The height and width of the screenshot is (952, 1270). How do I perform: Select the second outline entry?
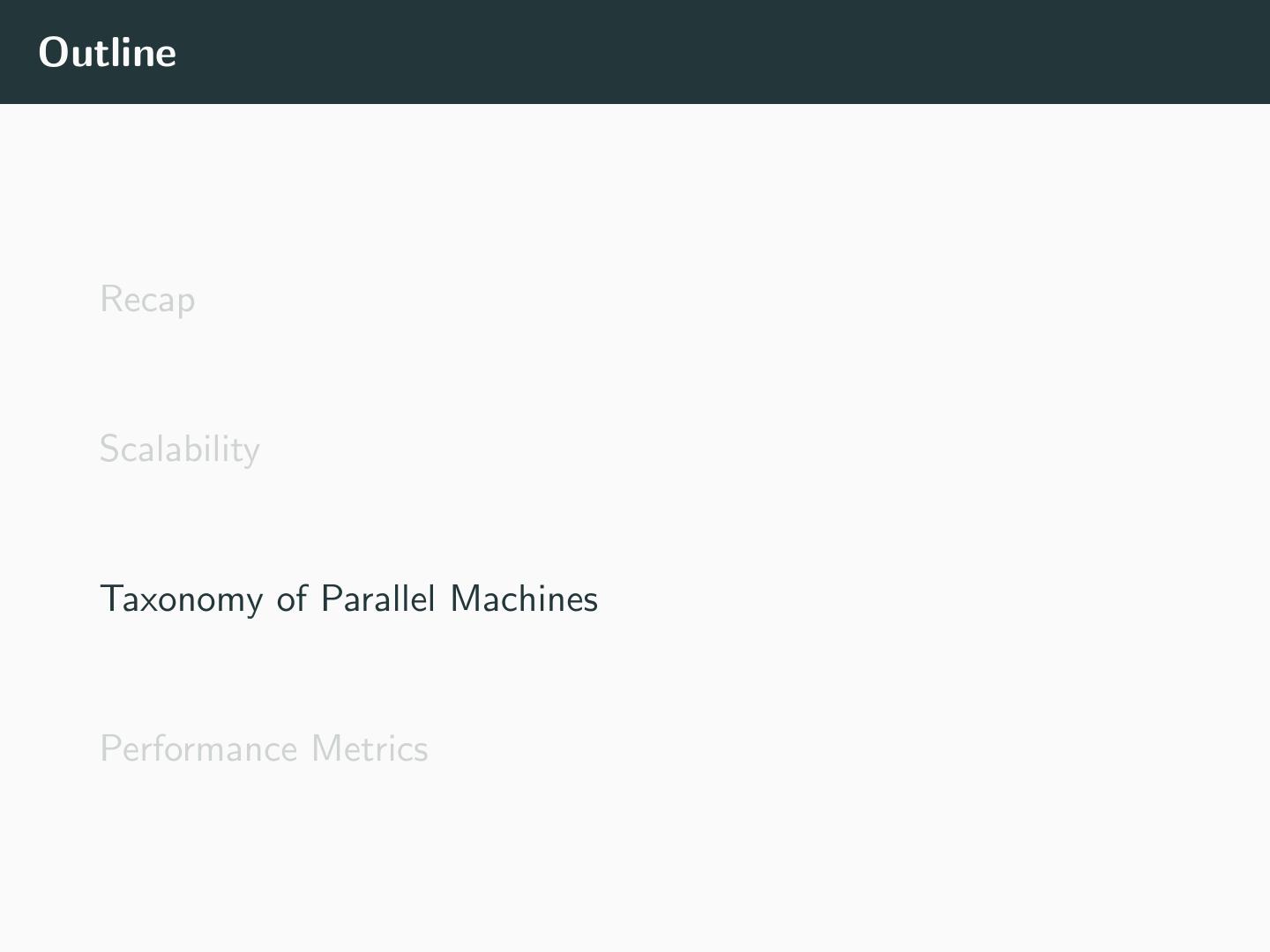[179, 450]
